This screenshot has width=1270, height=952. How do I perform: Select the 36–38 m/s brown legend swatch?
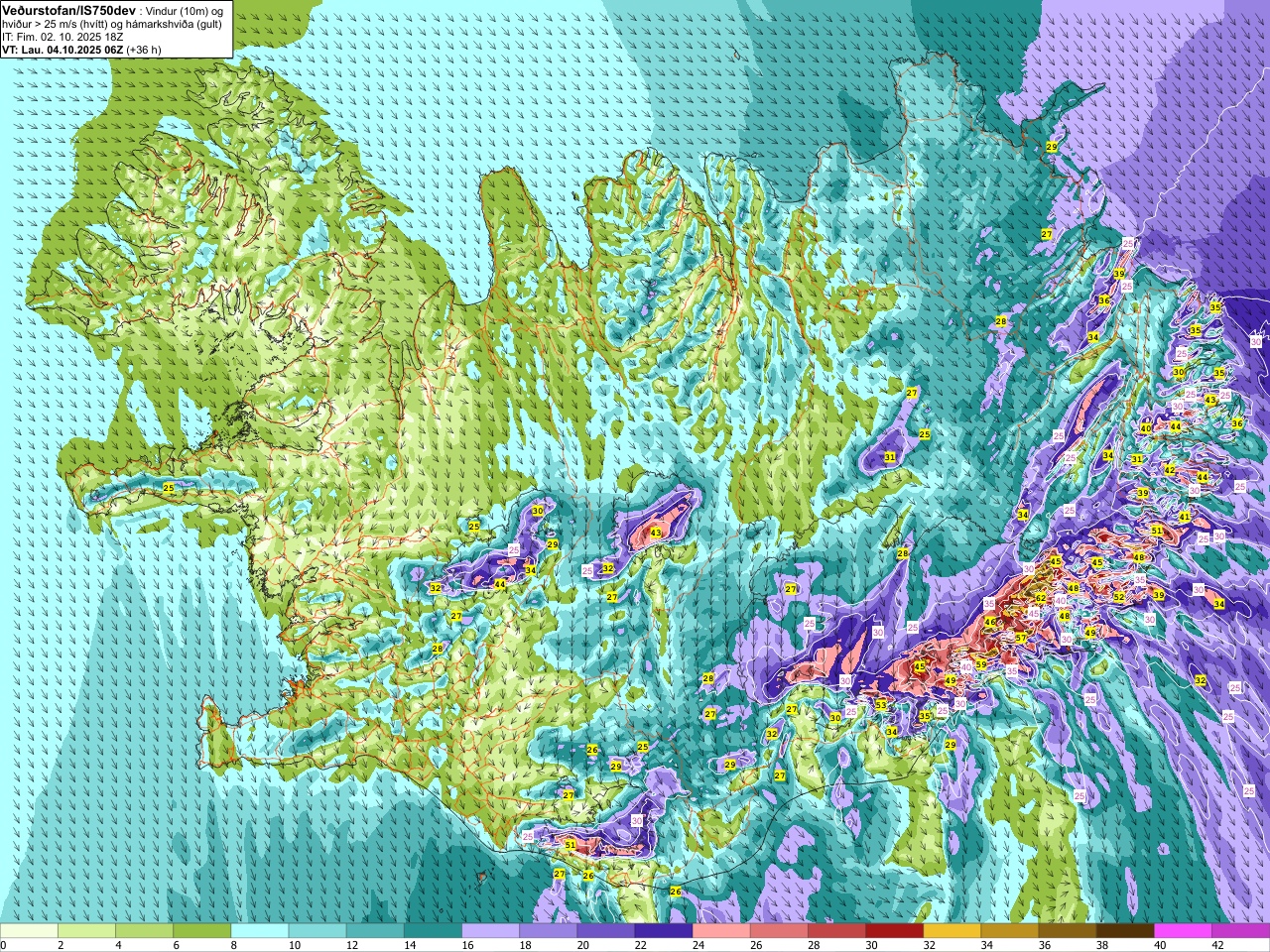[1066, 930]
